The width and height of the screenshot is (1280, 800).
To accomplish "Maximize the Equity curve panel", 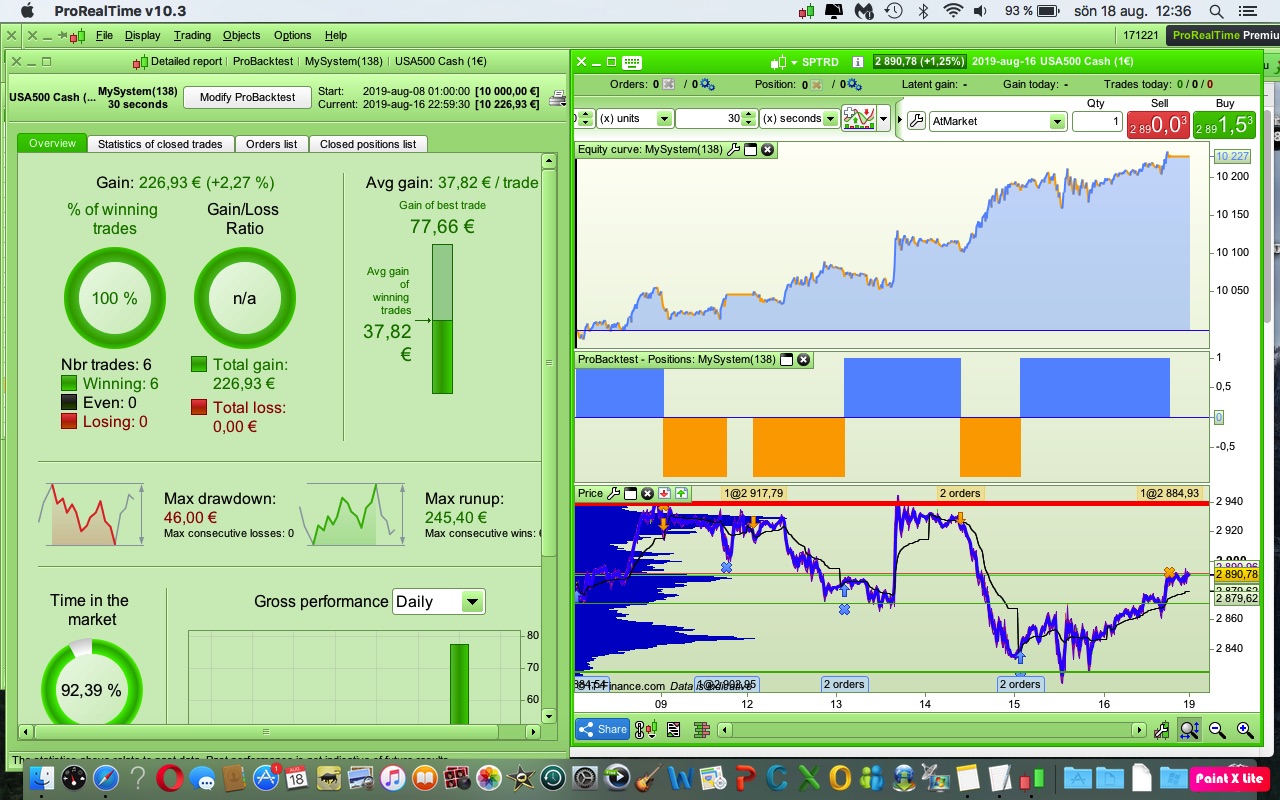I will [750, 150].
